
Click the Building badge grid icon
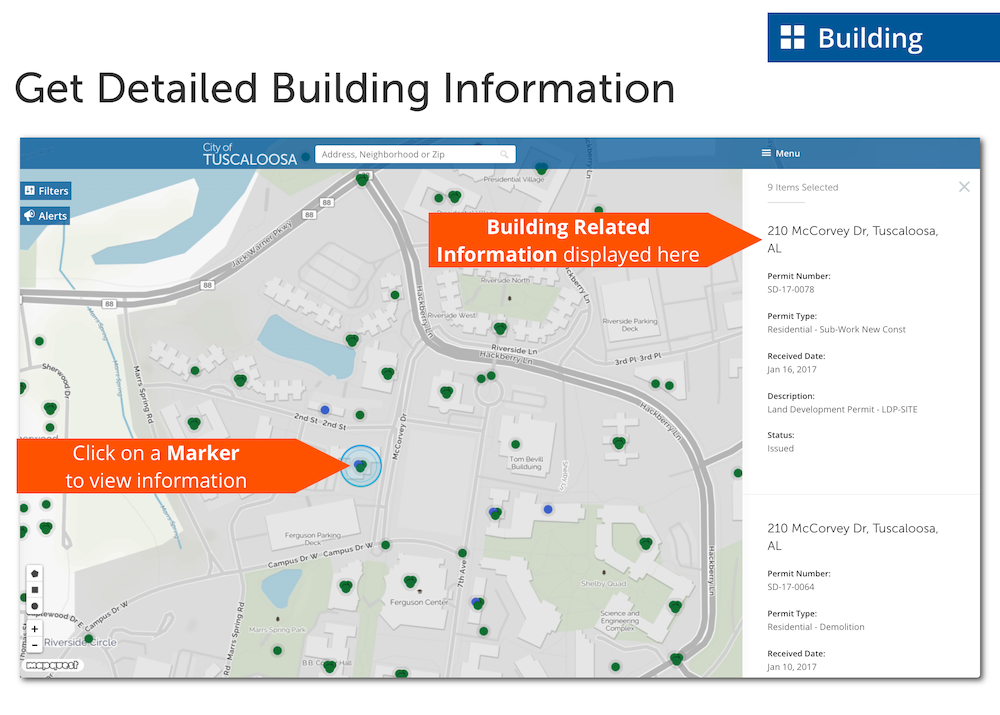(793, 38)
